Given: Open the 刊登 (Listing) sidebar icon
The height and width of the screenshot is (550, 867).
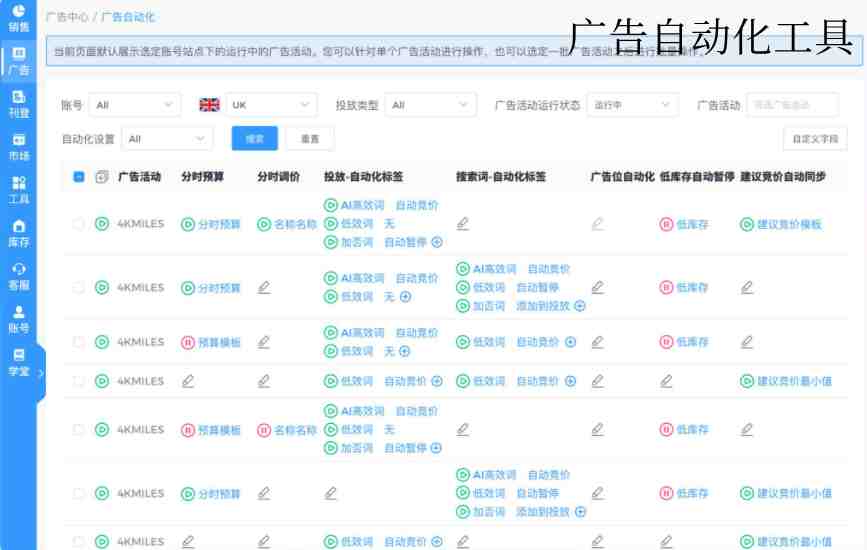Looking at the screenshot, I should coord(18,103).
